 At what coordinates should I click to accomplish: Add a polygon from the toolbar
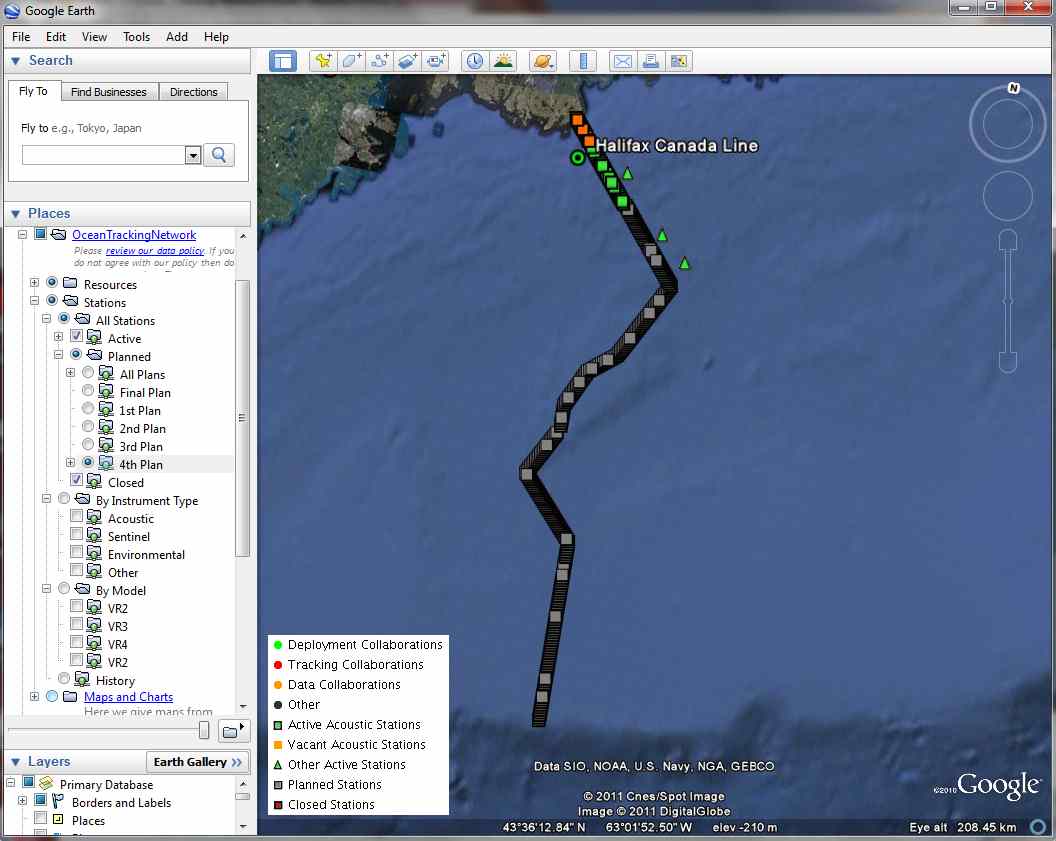point(352,61)
